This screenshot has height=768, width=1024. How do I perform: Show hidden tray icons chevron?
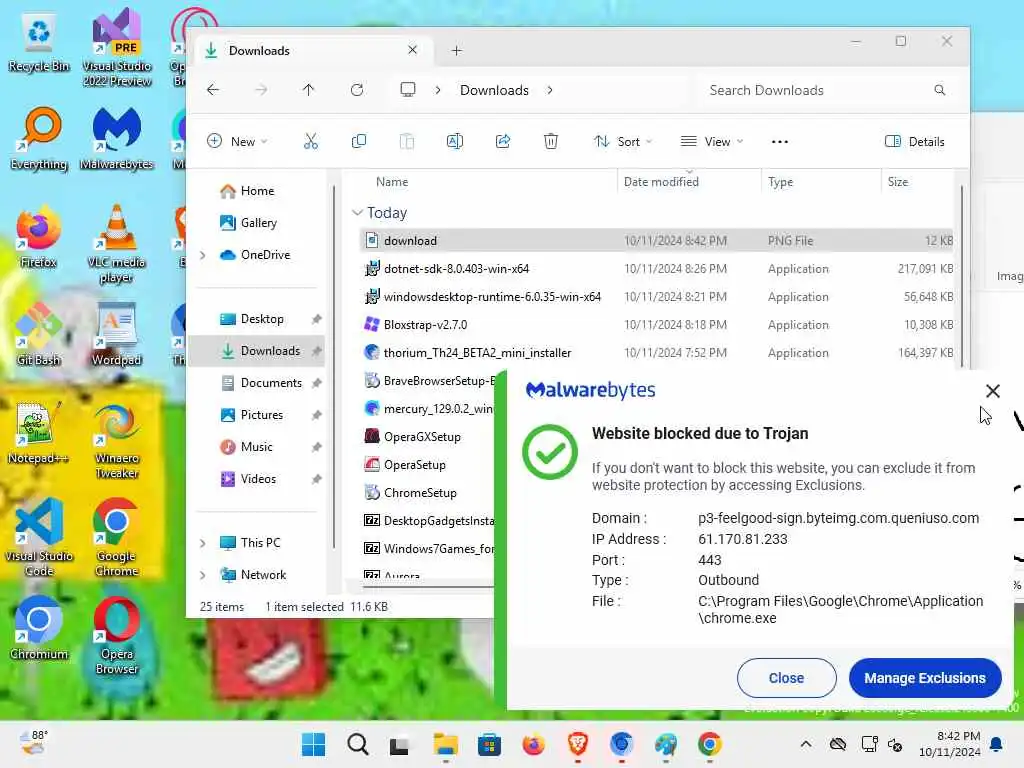806,744
